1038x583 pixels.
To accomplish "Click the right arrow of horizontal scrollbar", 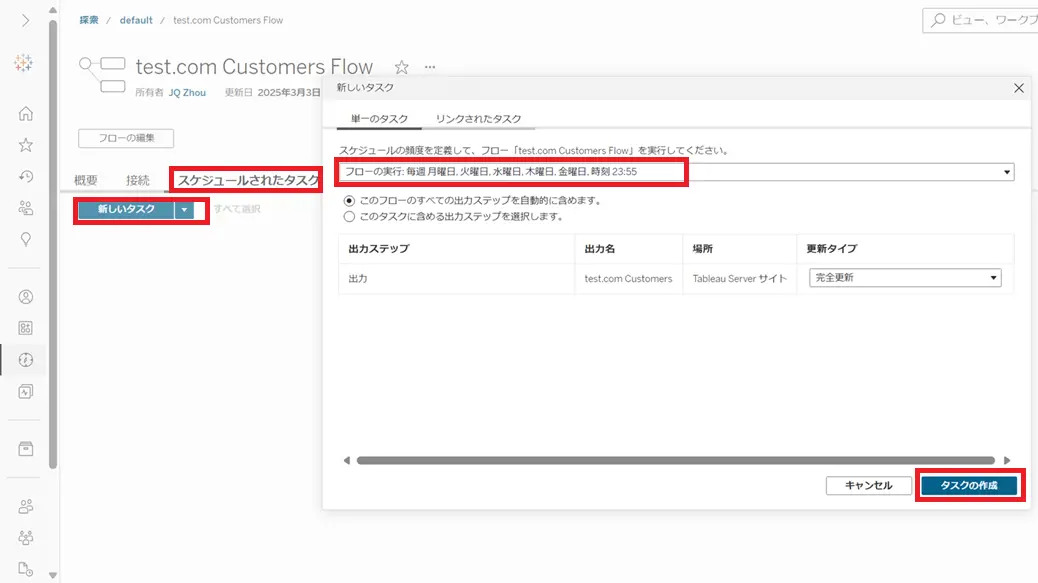I will click(x=1007, y=461).
